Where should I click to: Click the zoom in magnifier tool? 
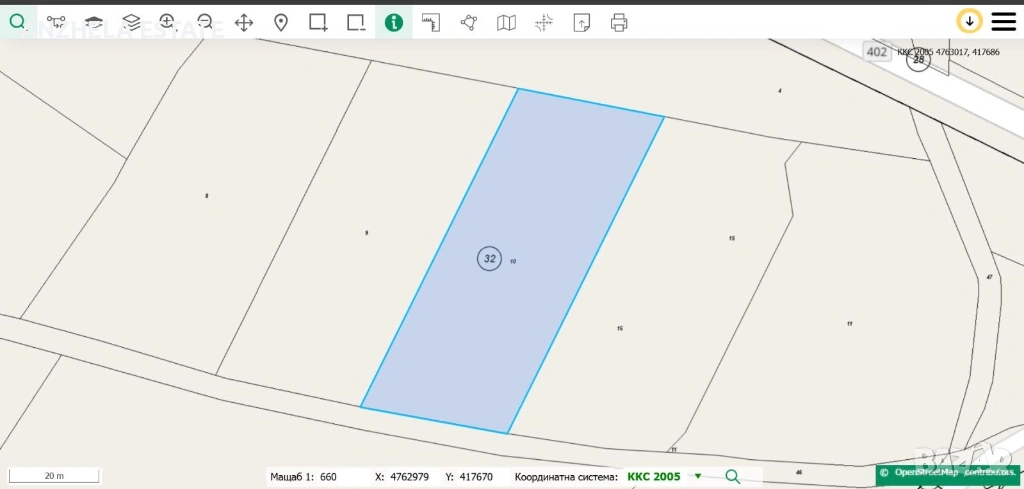167,22
